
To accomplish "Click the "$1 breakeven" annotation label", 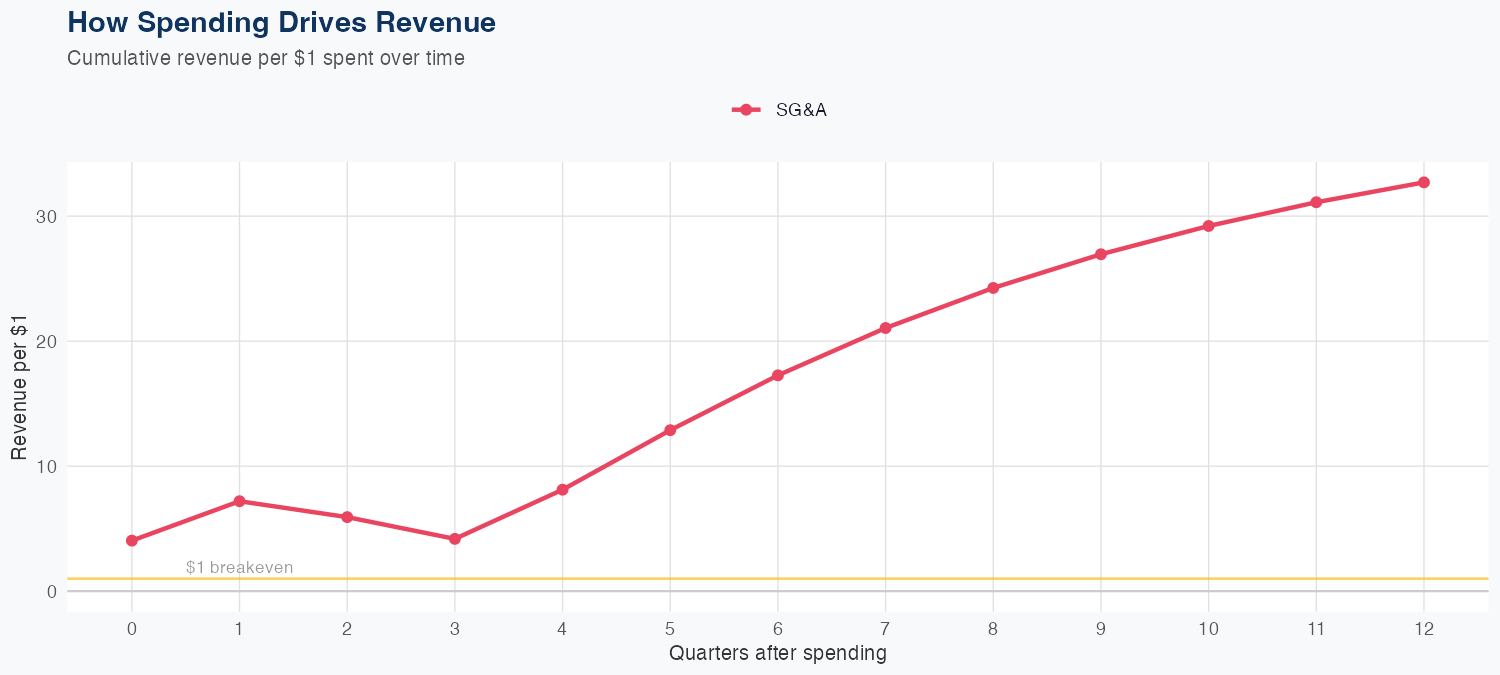I will pos(239,568).
